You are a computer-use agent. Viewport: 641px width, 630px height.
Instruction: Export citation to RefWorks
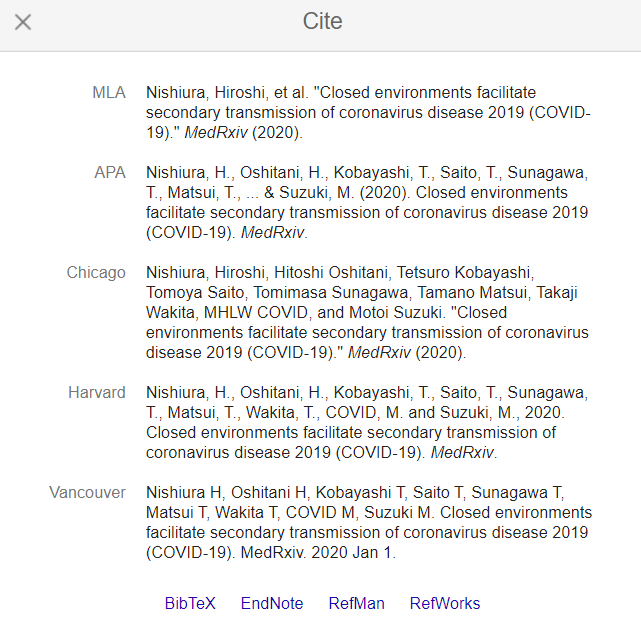tap(445, 603)
